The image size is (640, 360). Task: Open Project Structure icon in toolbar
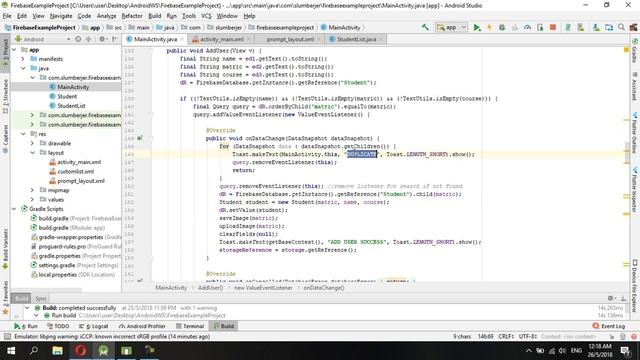(x=609, y=27)
